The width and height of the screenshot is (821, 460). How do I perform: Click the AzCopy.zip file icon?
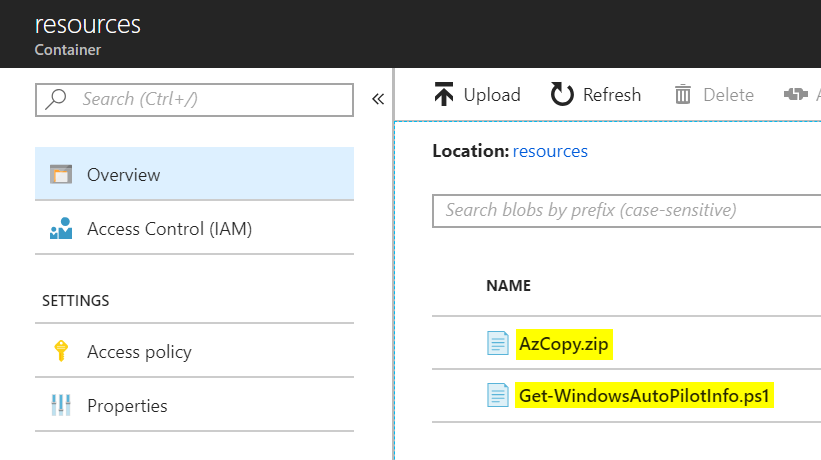coord(497,344)
